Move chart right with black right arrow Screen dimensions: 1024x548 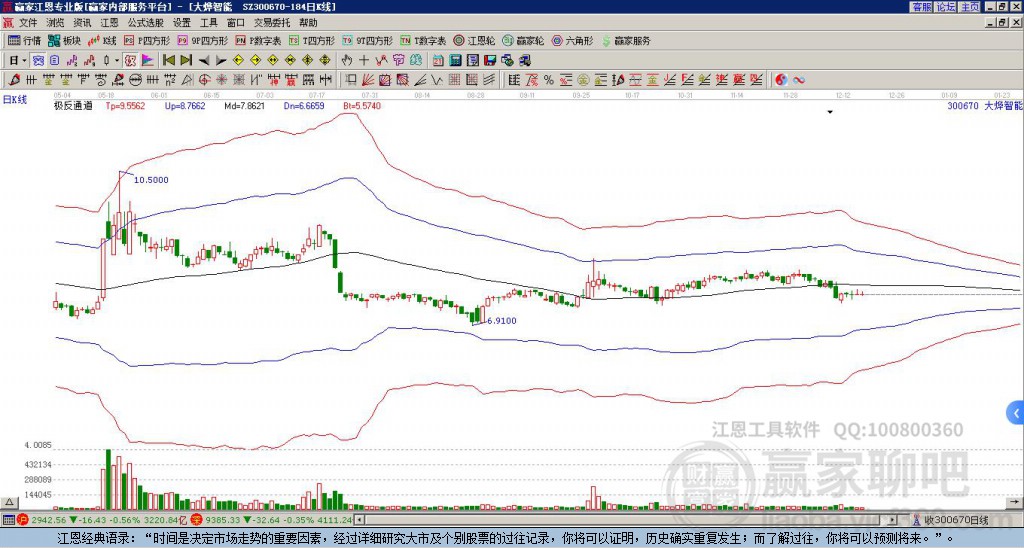(221, 61)
